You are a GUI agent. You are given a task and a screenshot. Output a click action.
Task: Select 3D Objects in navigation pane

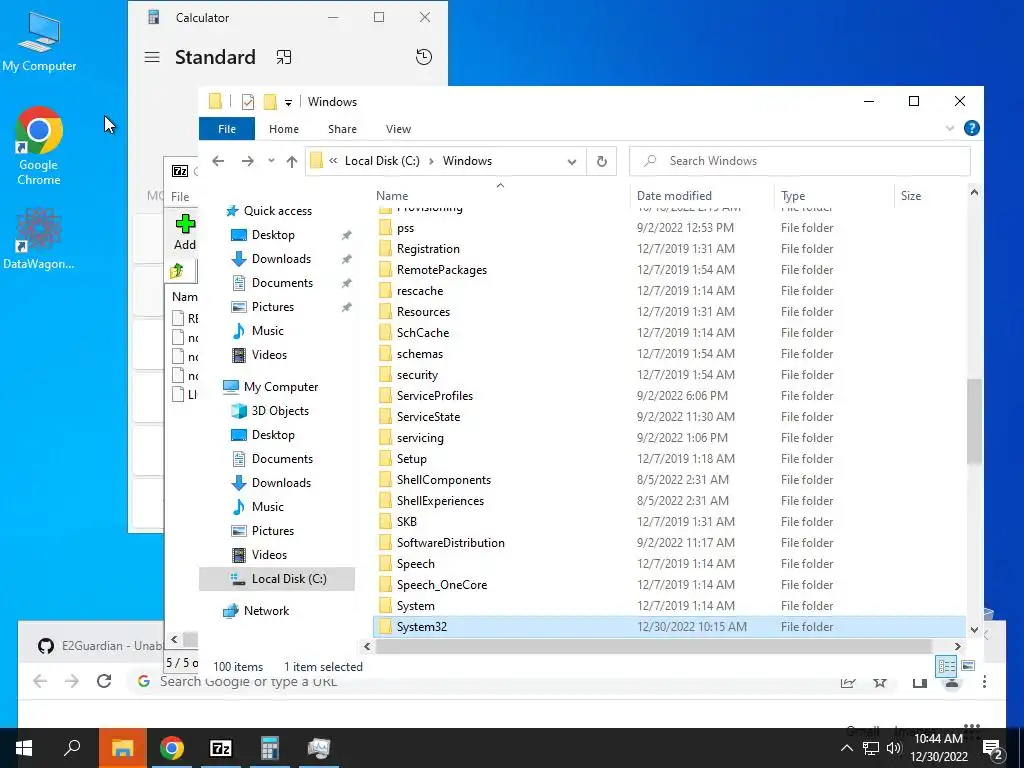[280, 411]
